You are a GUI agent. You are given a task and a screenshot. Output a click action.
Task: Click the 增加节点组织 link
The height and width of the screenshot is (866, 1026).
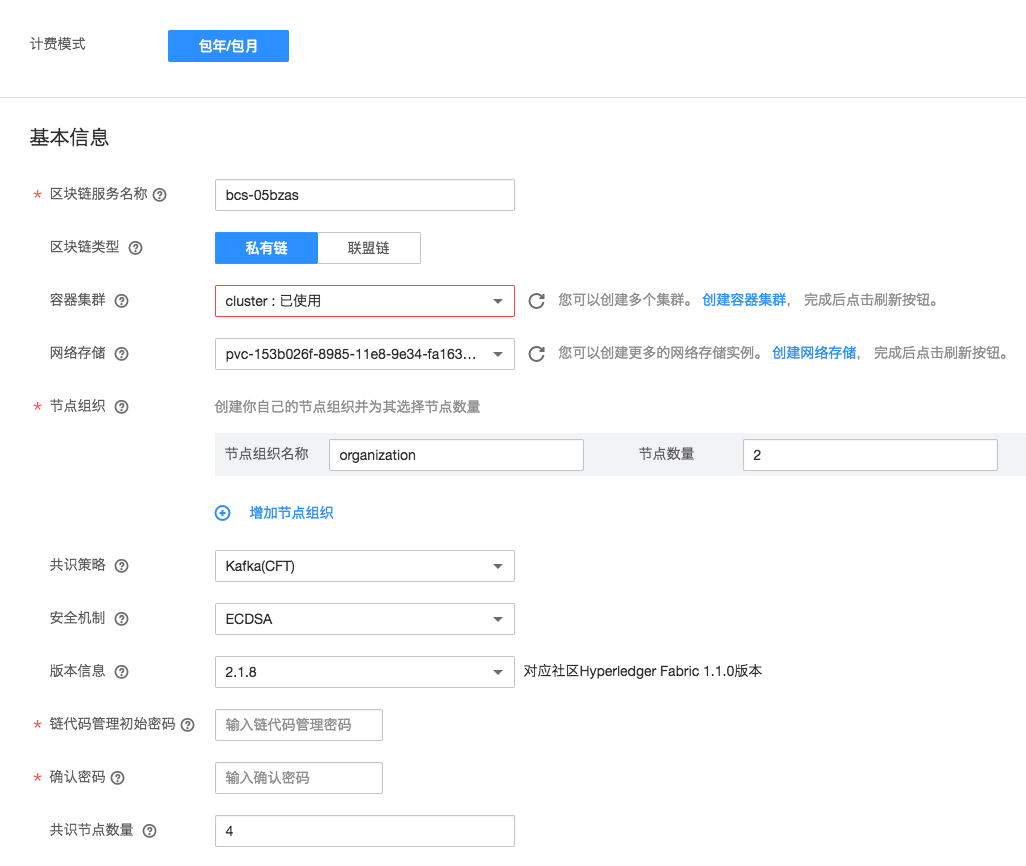click(x=291, y=513)
